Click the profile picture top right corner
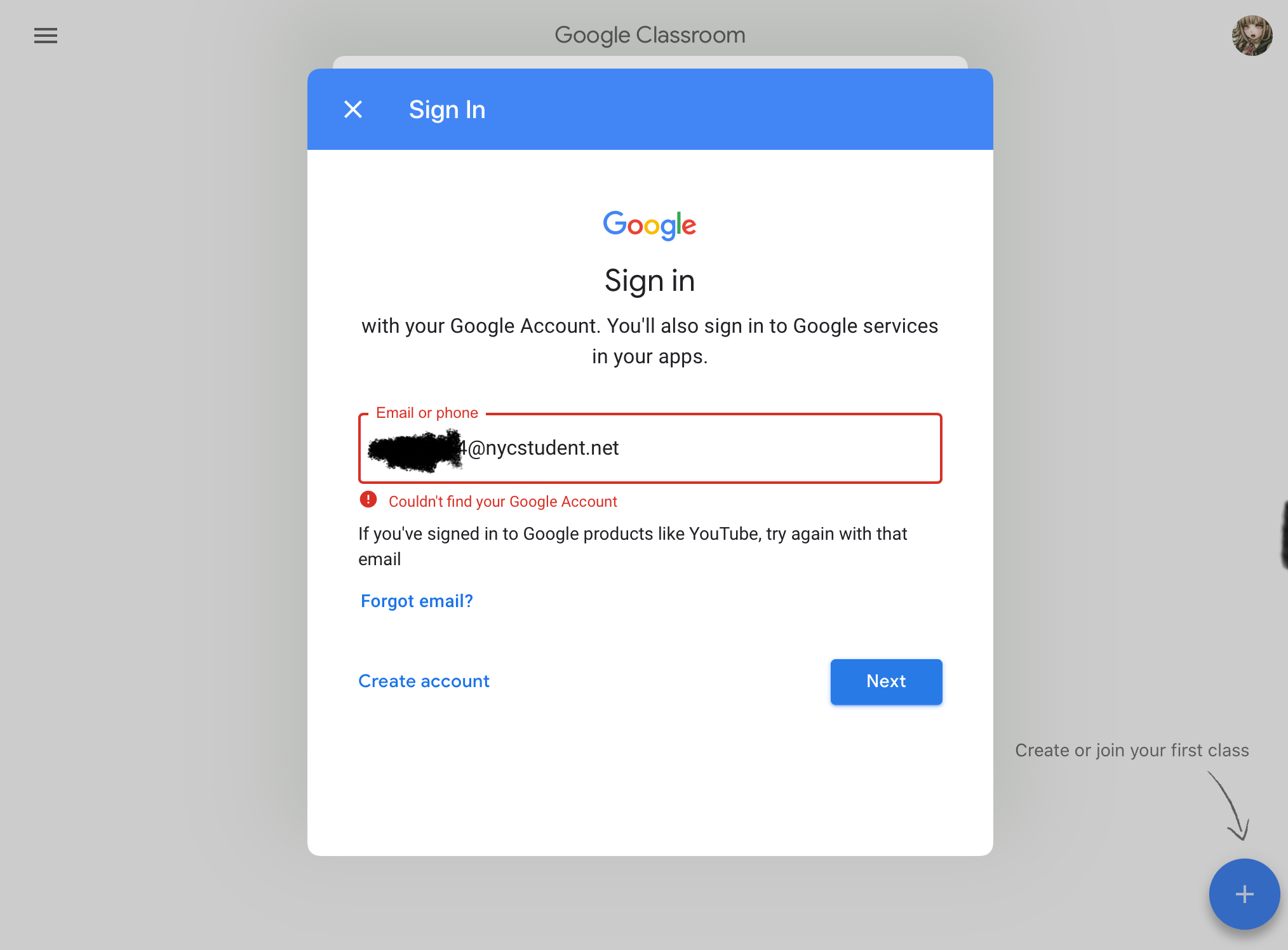The width and height of the screenshot is (1288, 950). pos(1248,35)
